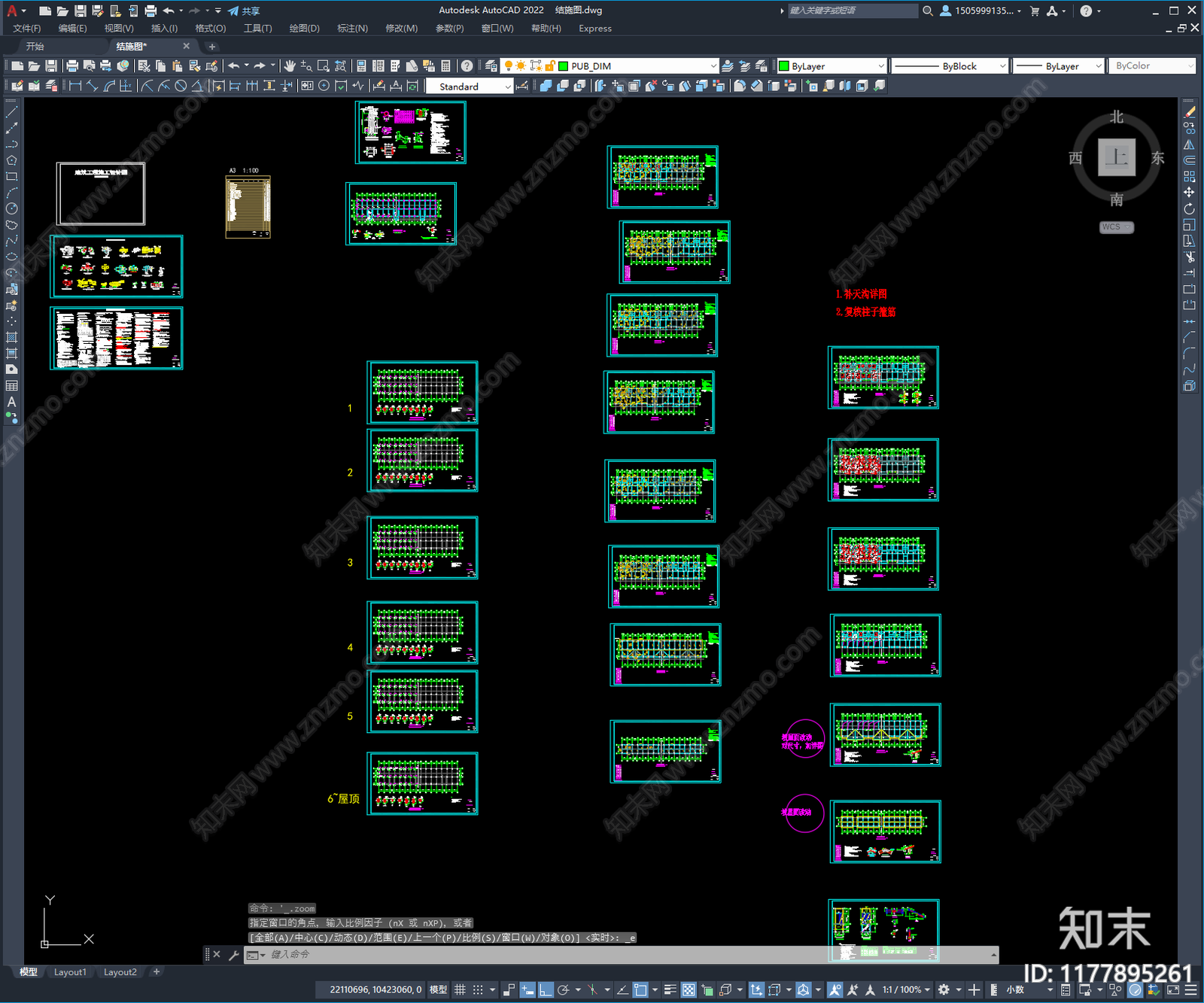Open the QuickCalc calculator icon
Image resolution: width=1204 pixels, height=1003 pixels.
[445, 66]
